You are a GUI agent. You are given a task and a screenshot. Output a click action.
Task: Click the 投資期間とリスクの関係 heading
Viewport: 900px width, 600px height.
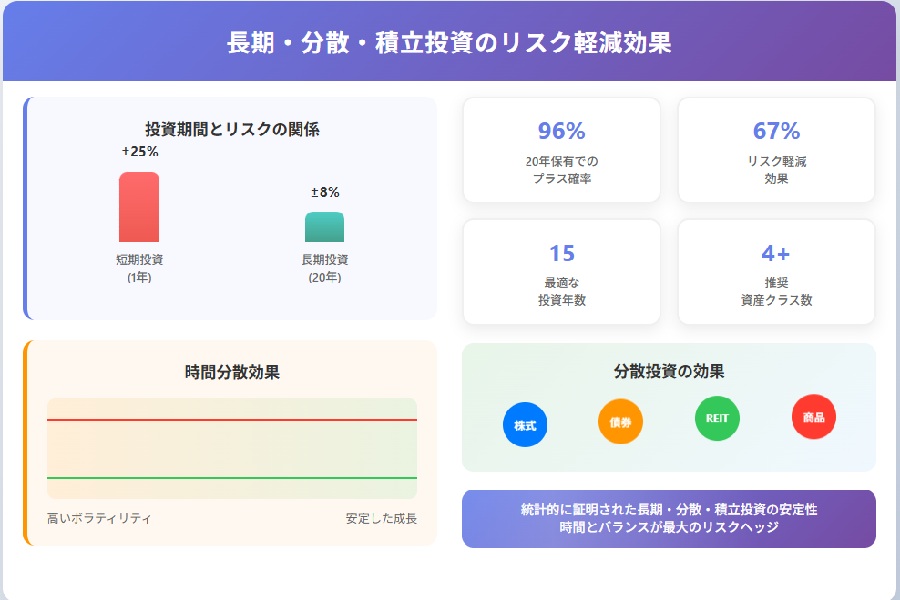click(232, 129)
